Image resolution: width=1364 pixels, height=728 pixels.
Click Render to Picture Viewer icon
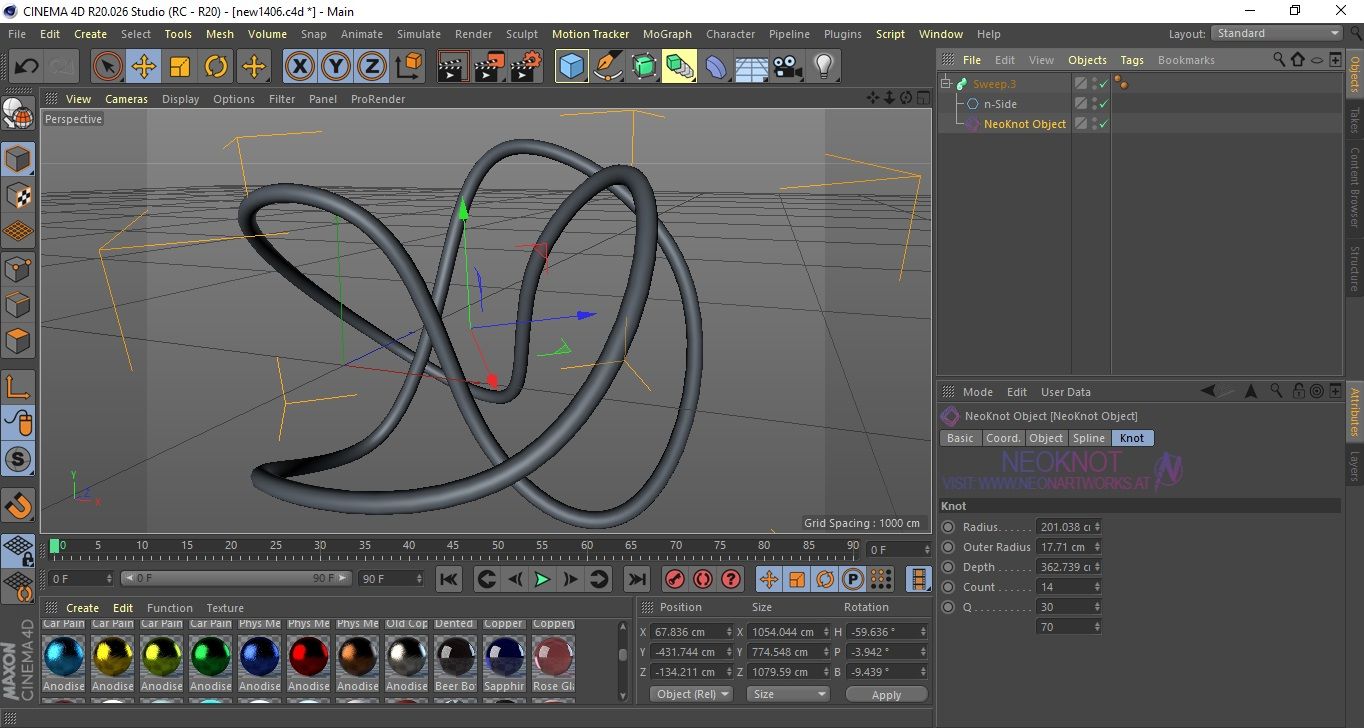(489, 67)
